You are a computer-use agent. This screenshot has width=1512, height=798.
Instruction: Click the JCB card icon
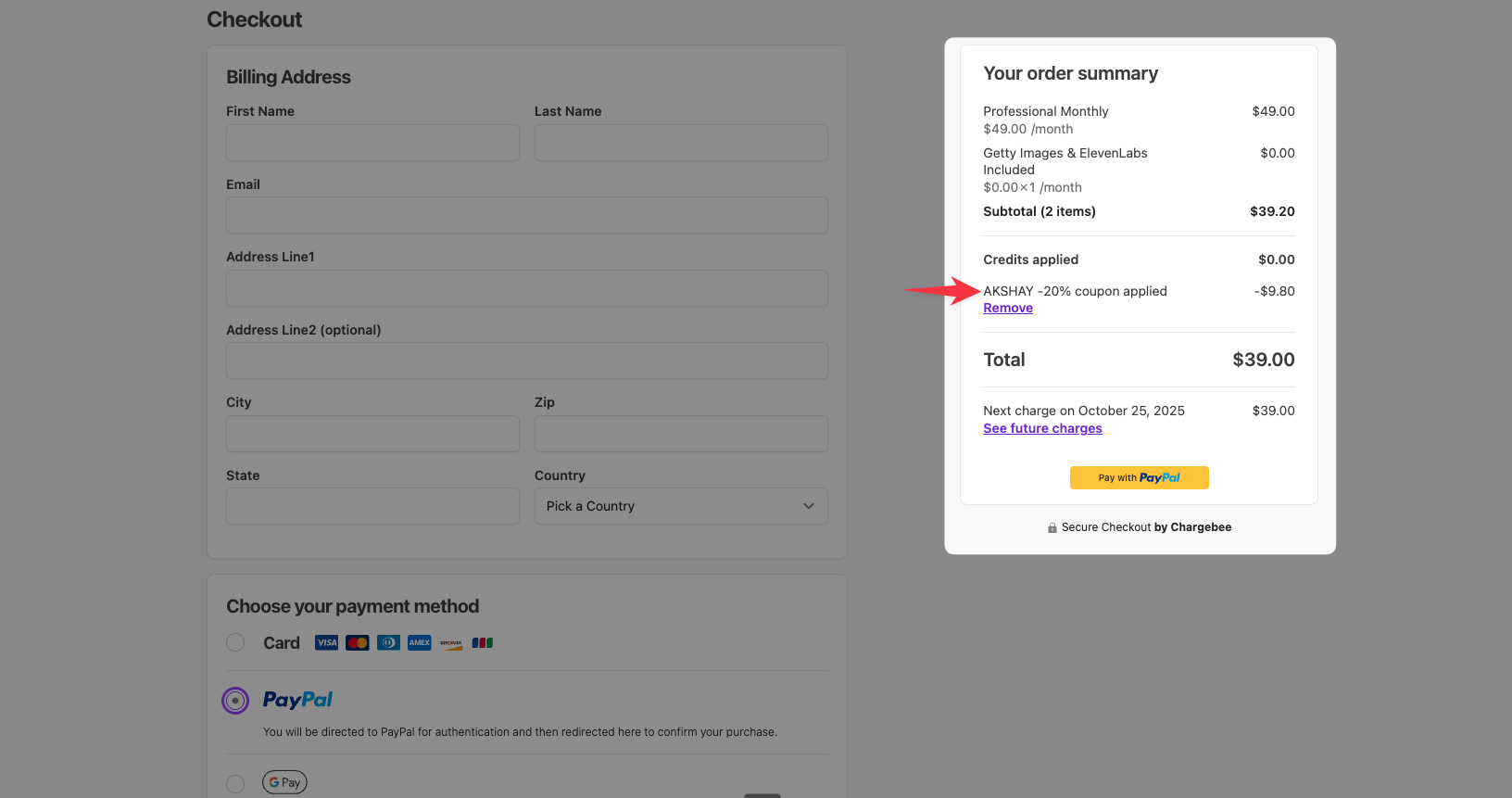point(483,643)
